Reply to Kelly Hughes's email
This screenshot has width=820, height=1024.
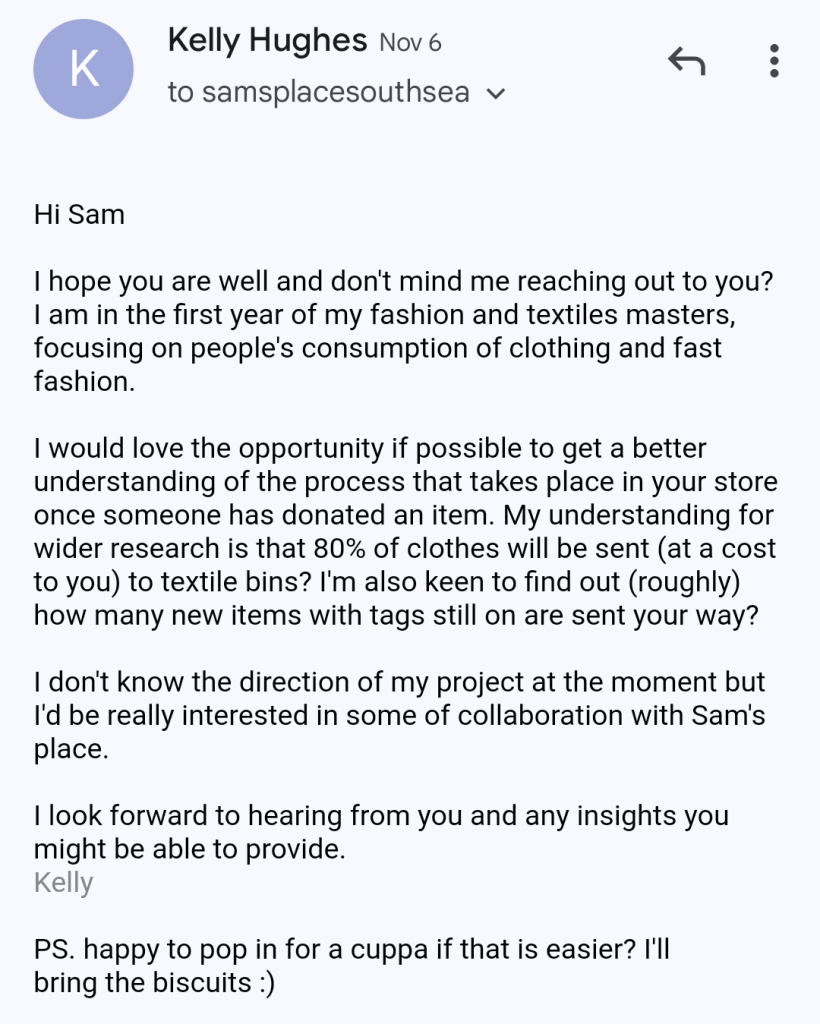tap(687, 63)
